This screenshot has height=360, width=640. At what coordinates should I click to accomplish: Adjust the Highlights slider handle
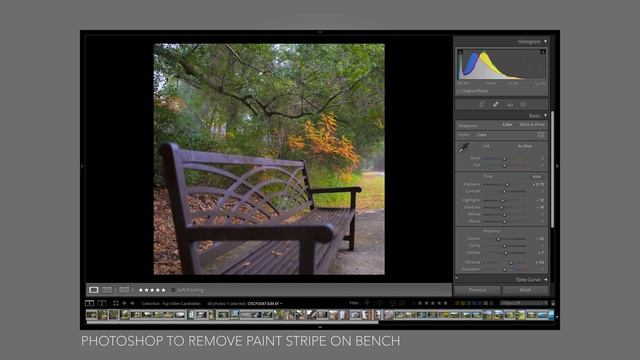pyautogui.click(x=502, y=200)
